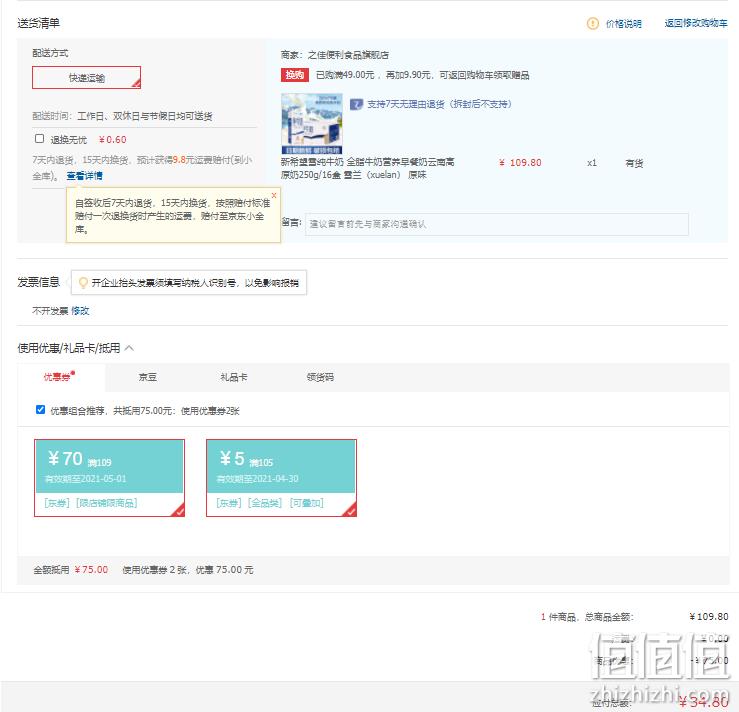This screenshot has height=712, width=739.
Task: Select 快递运输 delivery method
Action: click(x=86, y=77)
